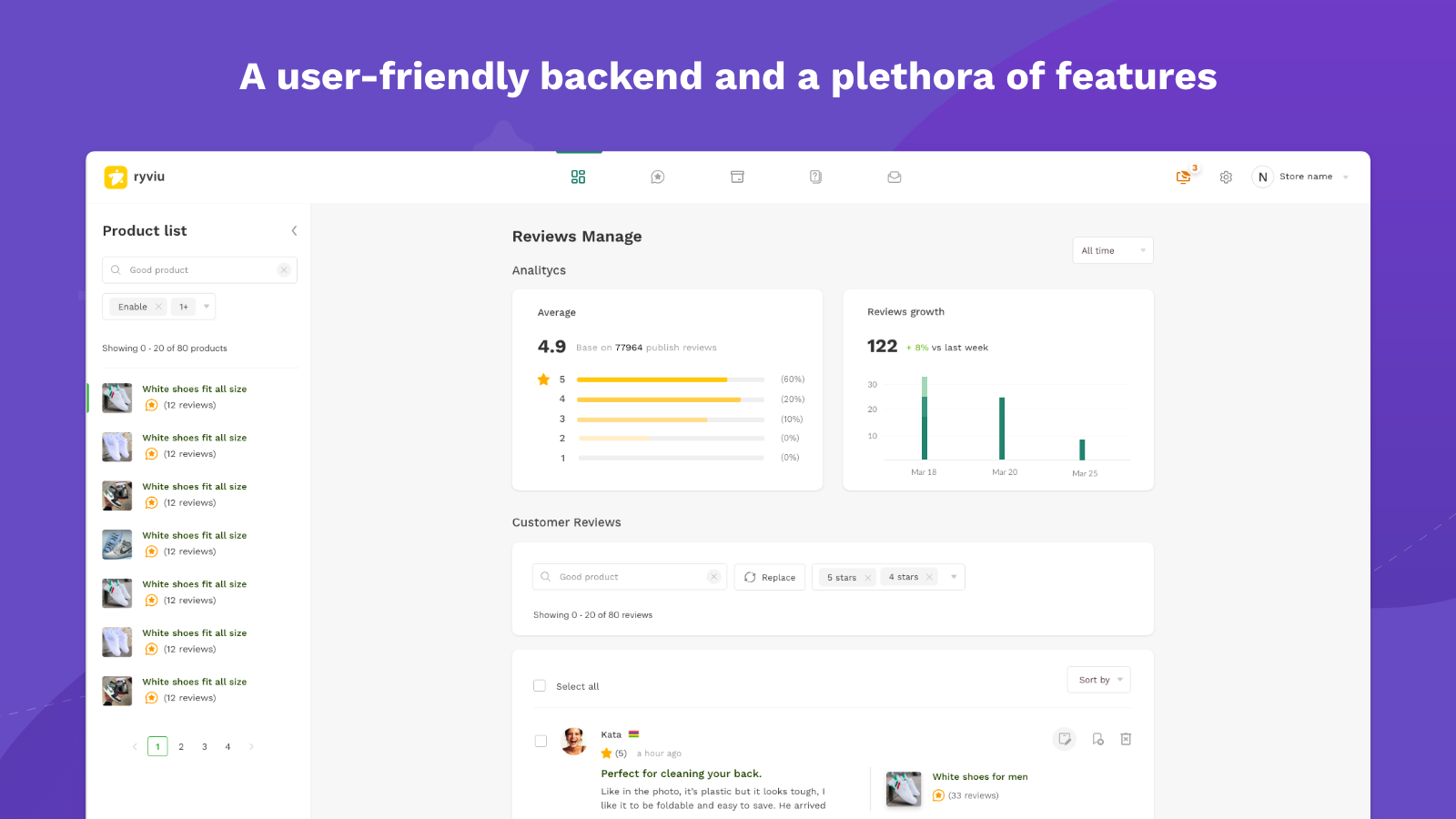Open the settings gear icon
This screenshot has width=1456, height=819.
coord(1226,177)
